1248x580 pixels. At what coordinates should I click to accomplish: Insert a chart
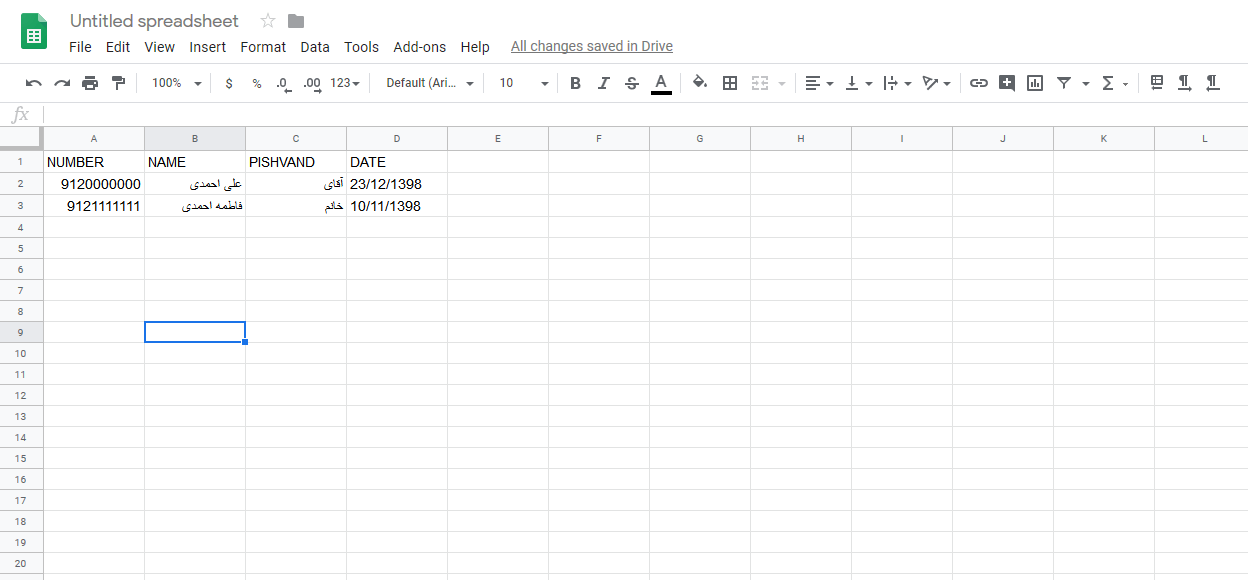click(1035, 83)
